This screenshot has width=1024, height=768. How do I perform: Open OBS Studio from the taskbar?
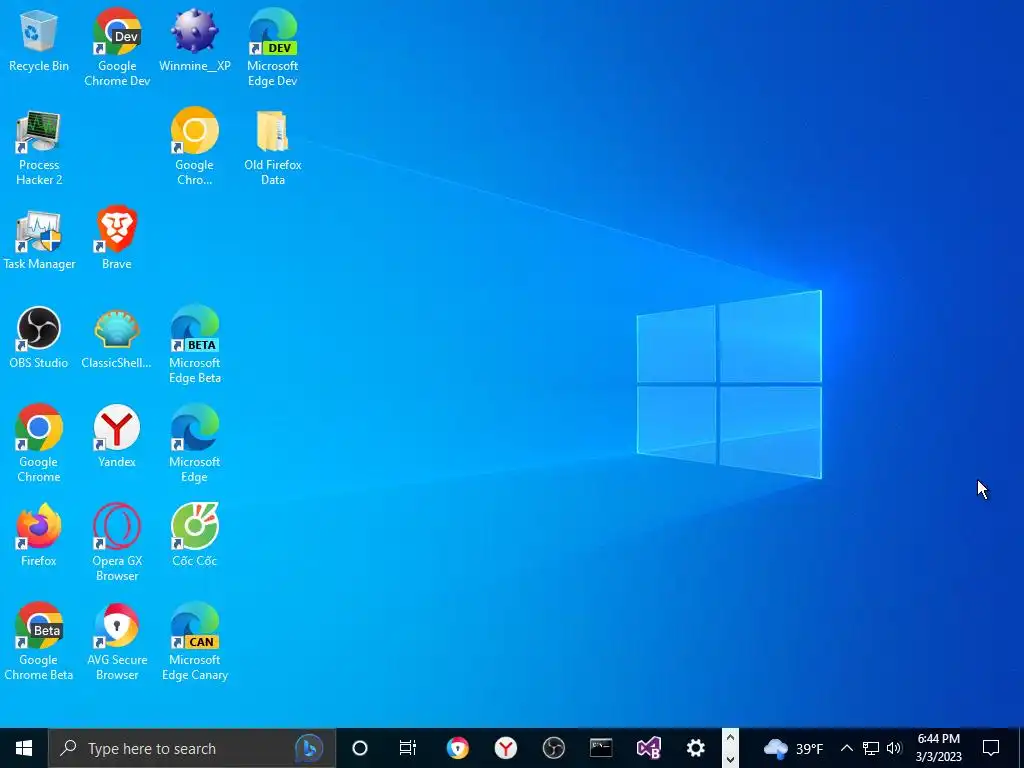[x=554, y=748]
